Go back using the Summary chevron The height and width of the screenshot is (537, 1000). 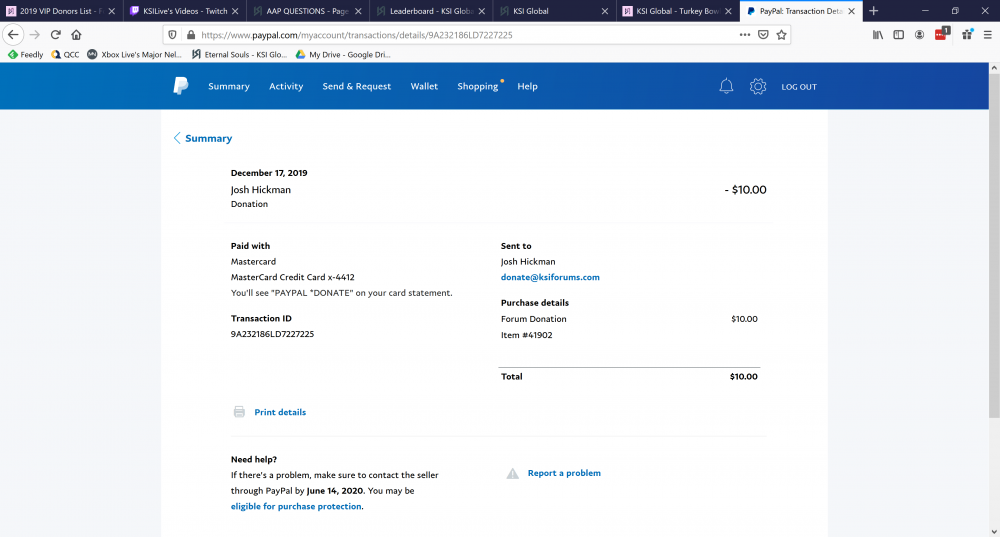tap(178, 138)
